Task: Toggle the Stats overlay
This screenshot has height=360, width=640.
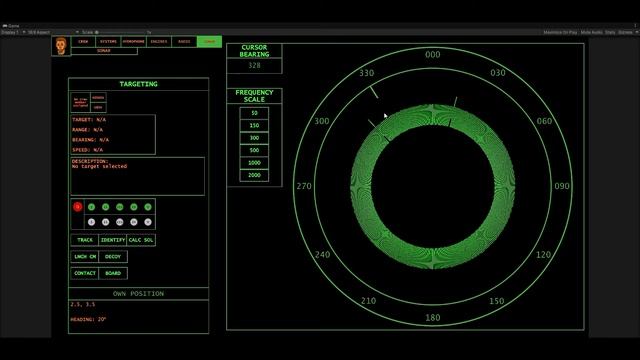Action: click(610, 32)
